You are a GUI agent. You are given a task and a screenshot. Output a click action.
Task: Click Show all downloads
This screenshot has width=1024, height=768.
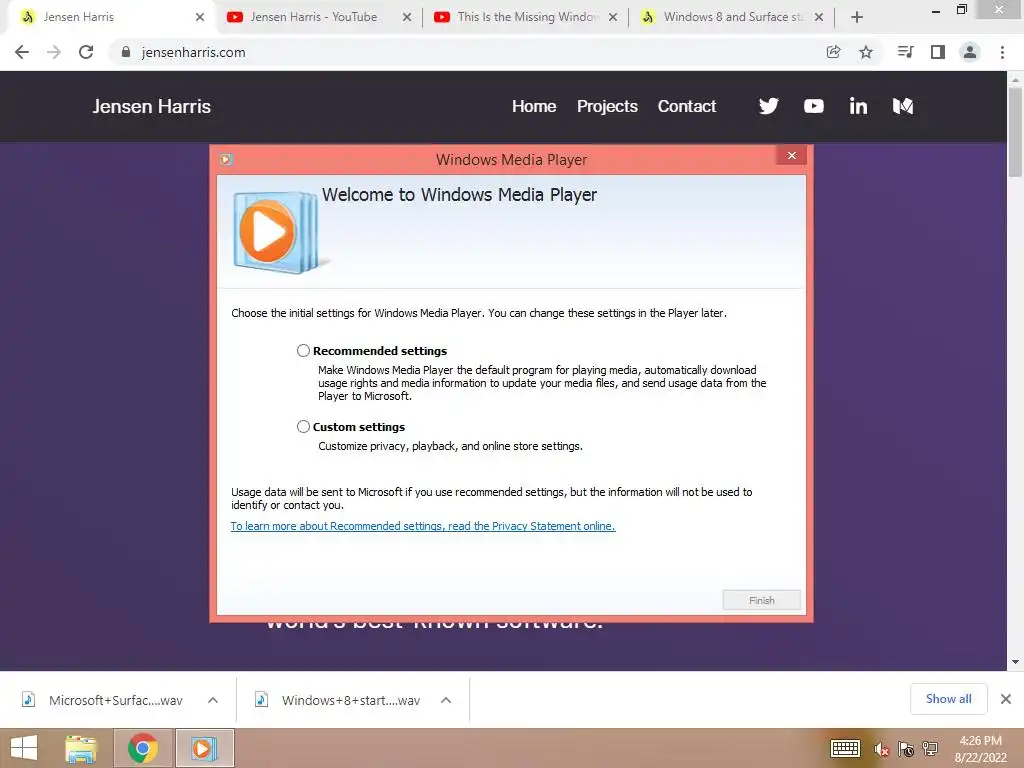[x=949, y=699]
